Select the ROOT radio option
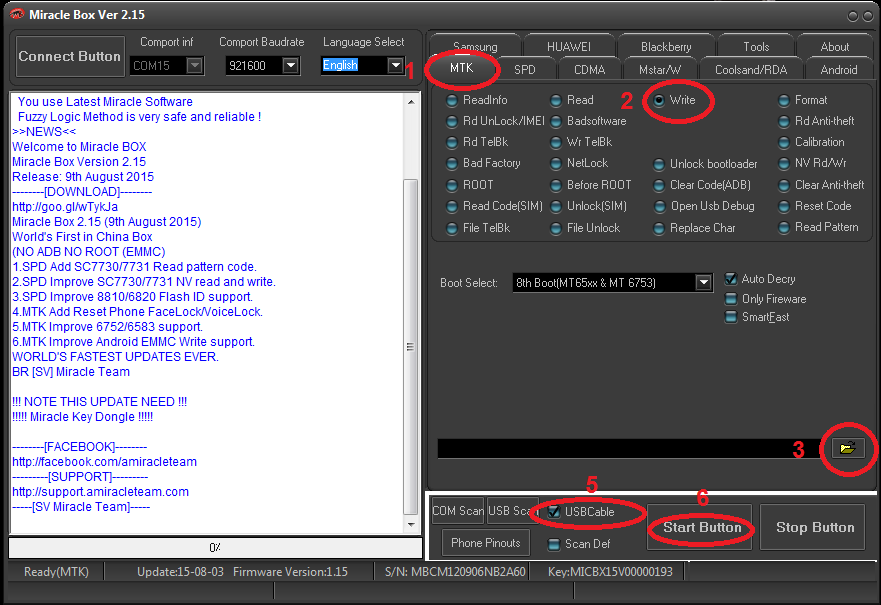The width and height of the screenshot is (881, 605). (x=470, y=185)
